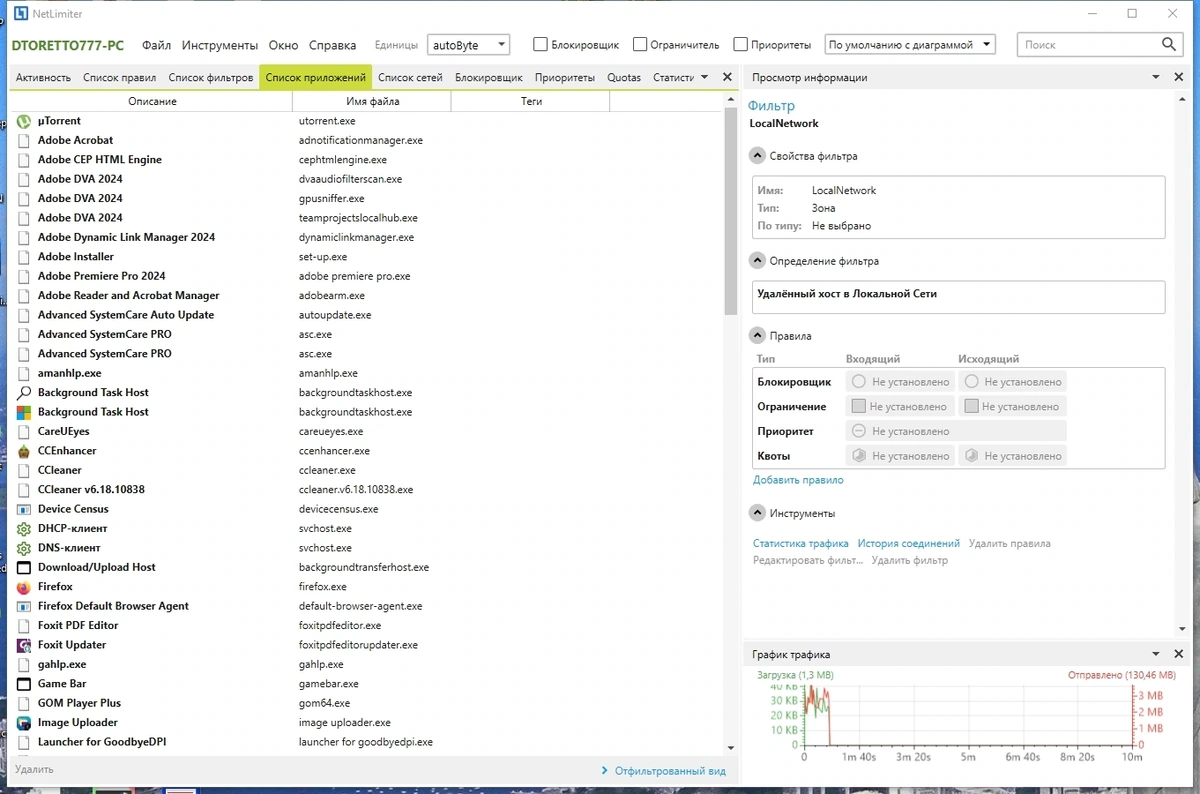The height and width of the screenshot is (794, 1200).
Task: Click the Game Bar row icon
Action: pos(24,684)
